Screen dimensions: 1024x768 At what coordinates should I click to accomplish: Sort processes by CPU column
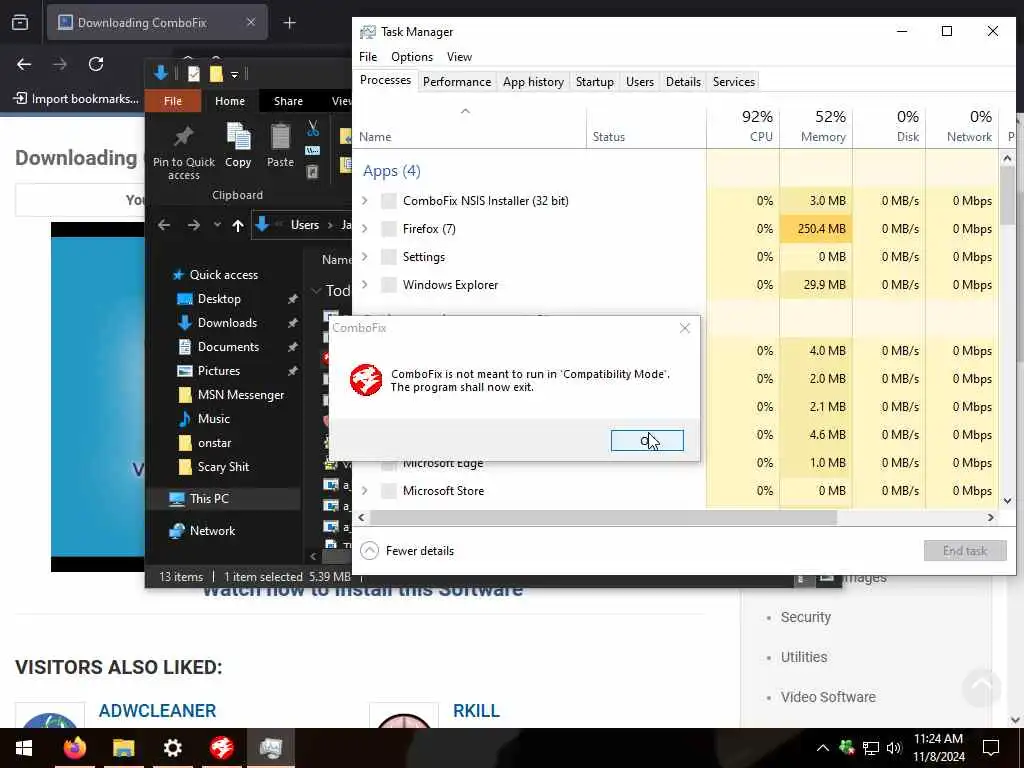coord(743,127)
